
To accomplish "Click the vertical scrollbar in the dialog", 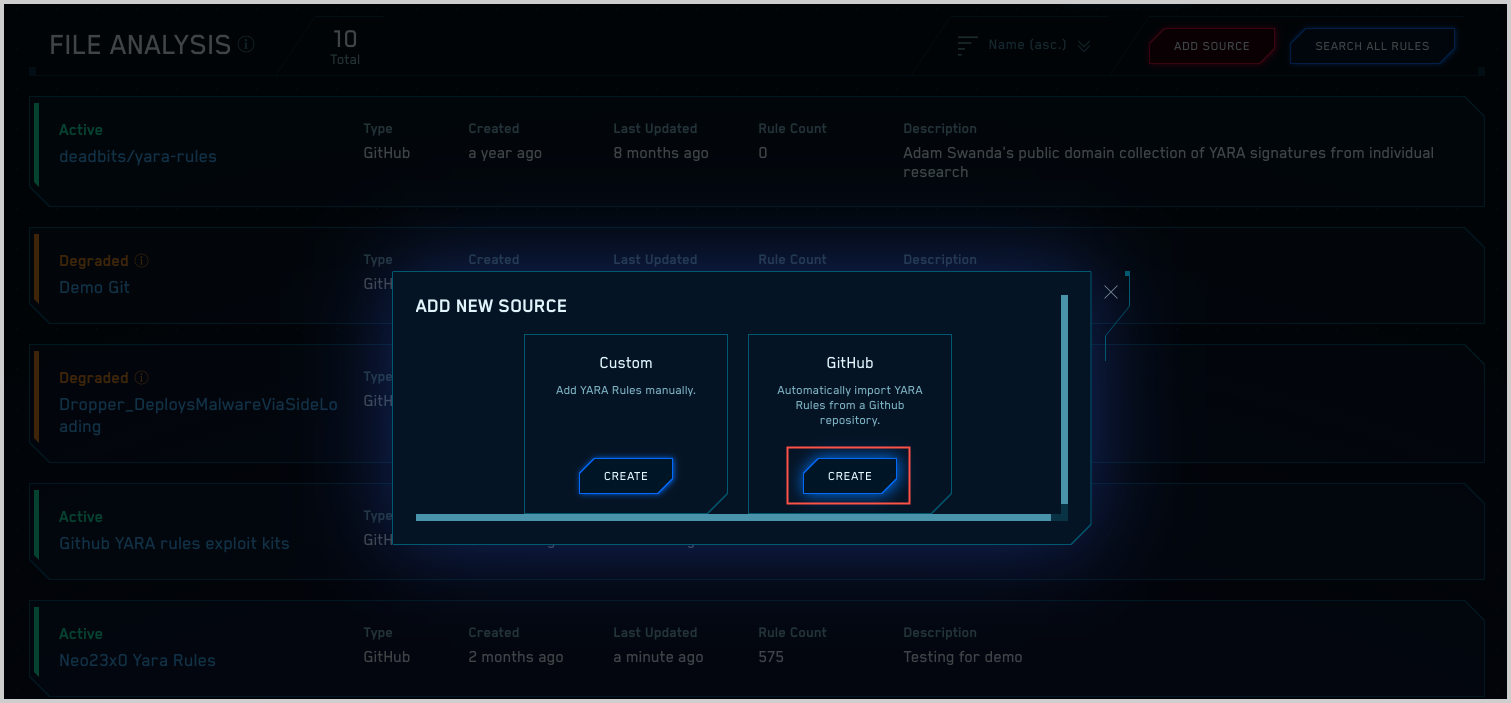I will (1064, 398).
